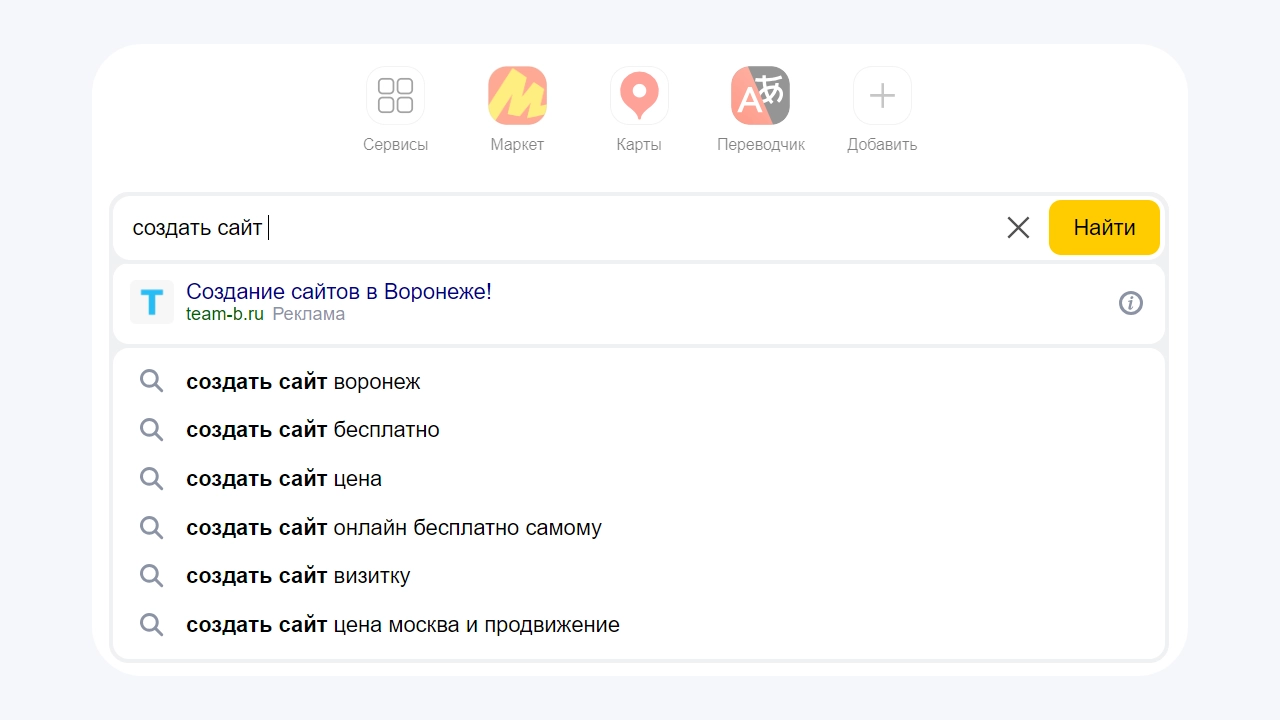Pick suggestion "создать сайт цена"

pos(284,479)
